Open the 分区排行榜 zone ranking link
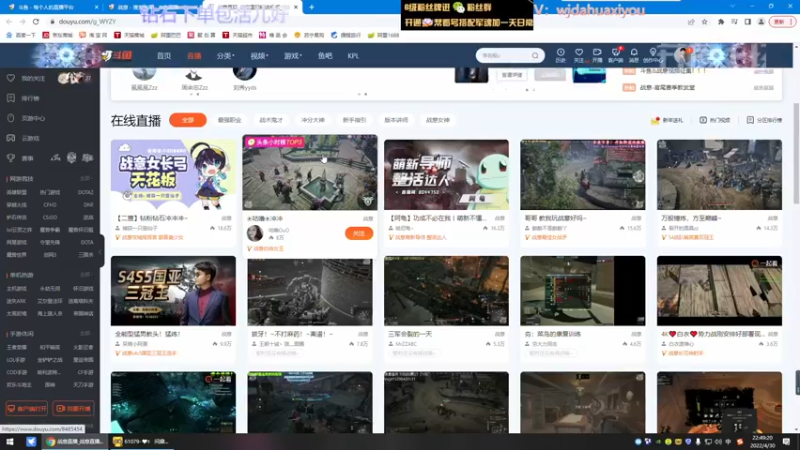This screenshot has height=450, width=800. point(764,120)
